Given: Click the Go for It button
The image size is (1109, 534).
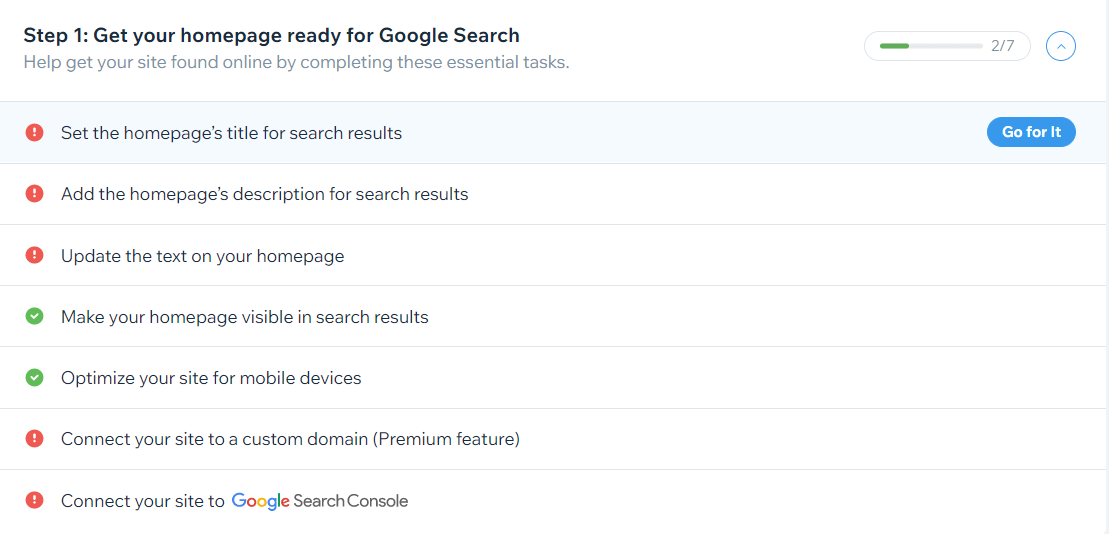Looking at the screenshot, I should (x=1031, y=132).
